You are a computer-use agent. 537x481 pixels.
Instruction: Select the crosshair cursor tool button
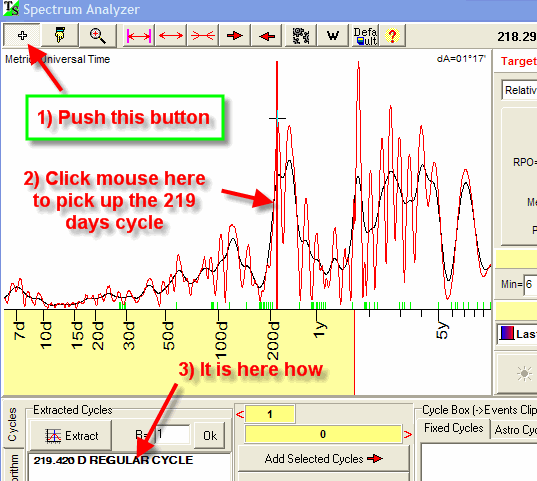tap(22, 35)
